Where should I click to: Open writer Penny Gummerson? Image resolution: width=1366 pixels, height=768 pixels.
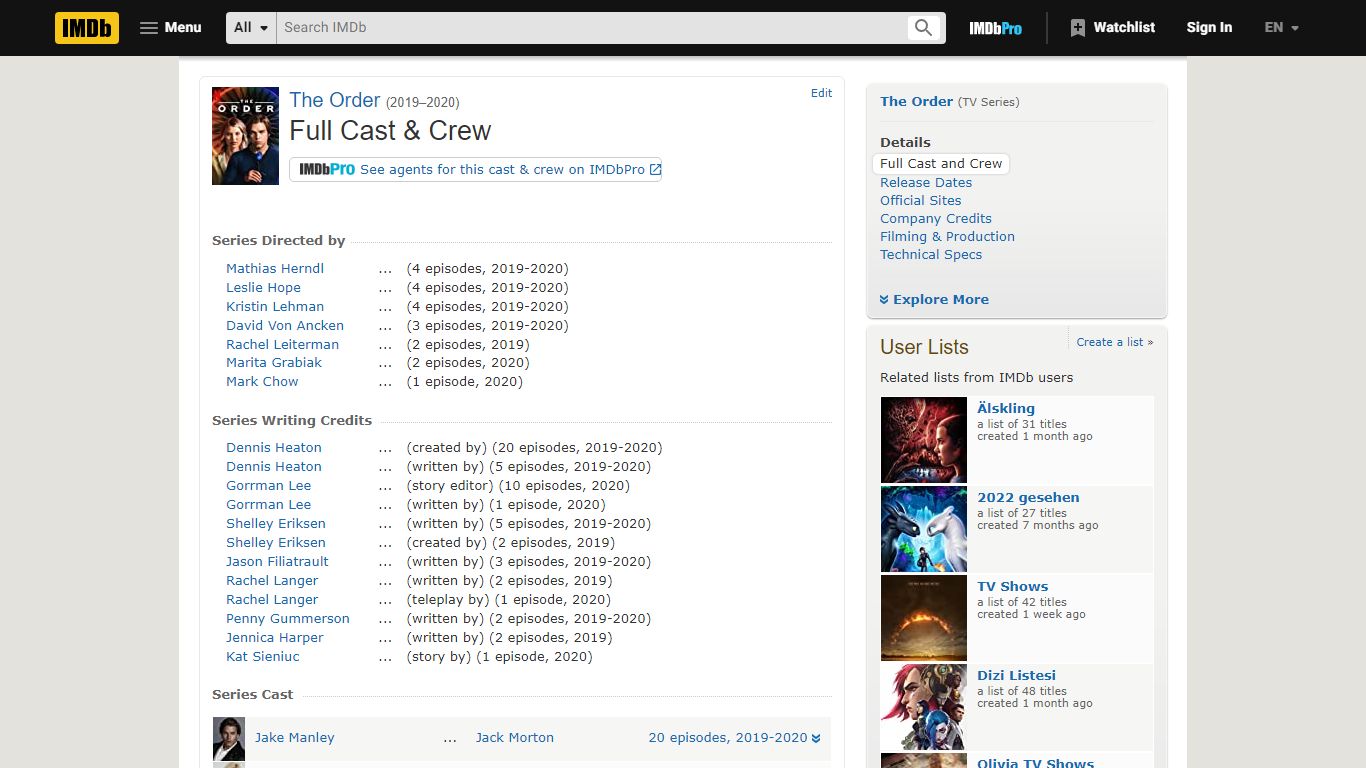[288, 619]
